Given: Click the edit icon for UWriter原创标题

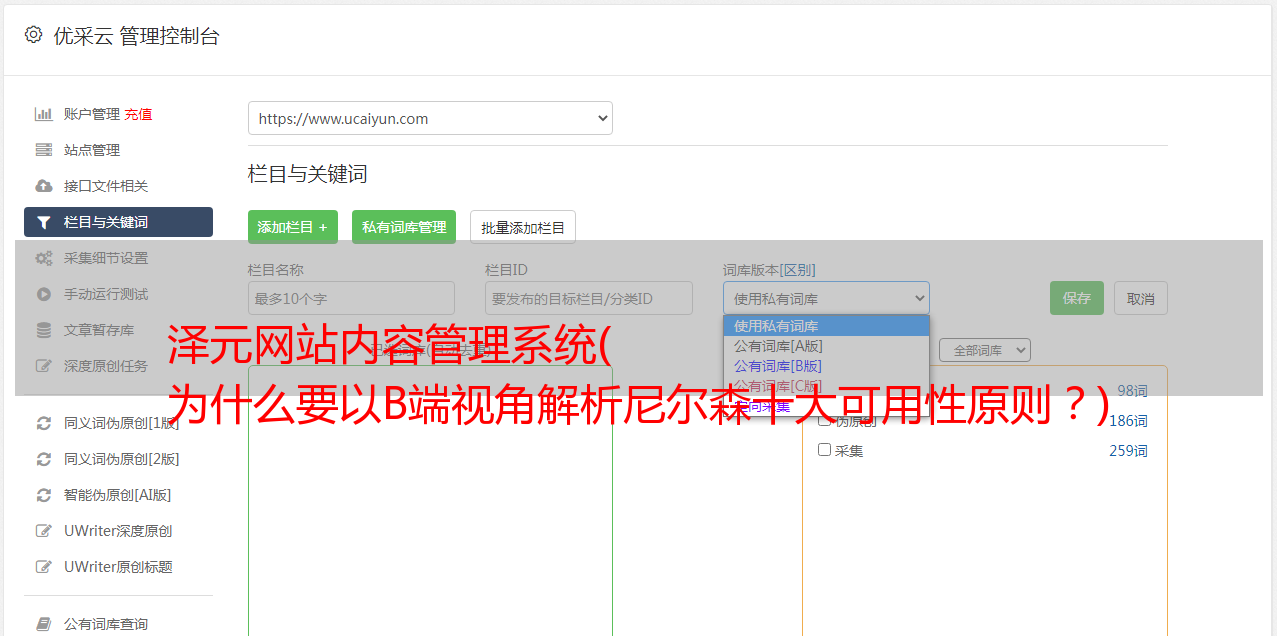Looking at the screenshot, I should click(x=44, y=567).
